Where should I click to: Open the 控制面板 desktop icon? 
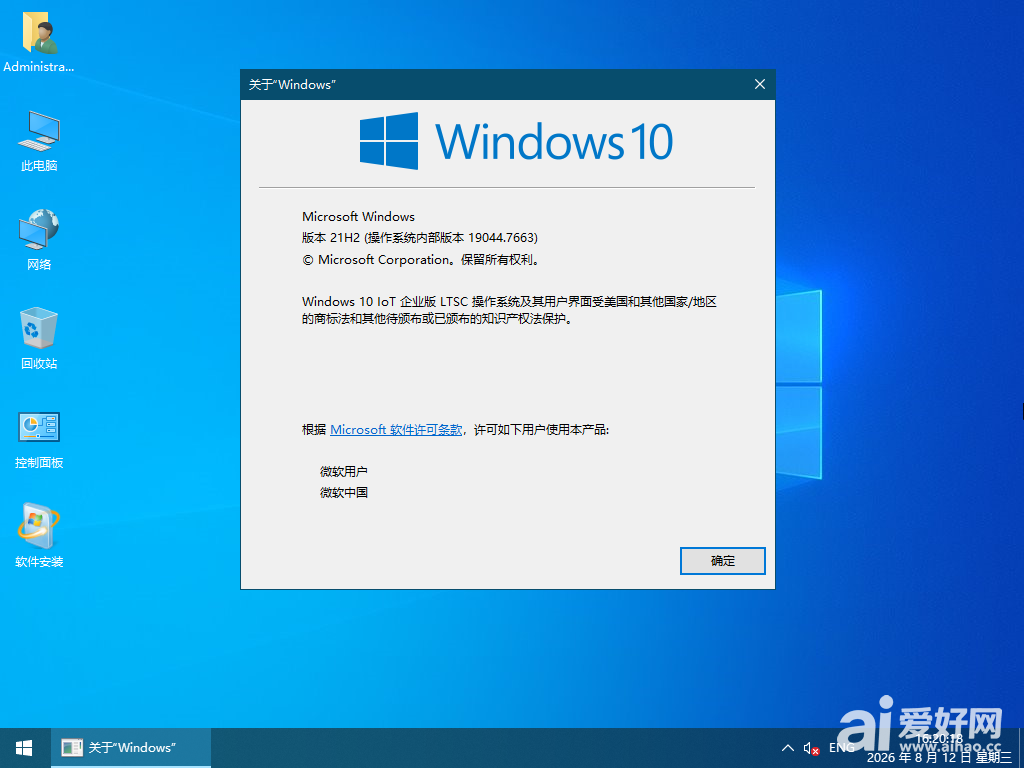tap(39, 440)
